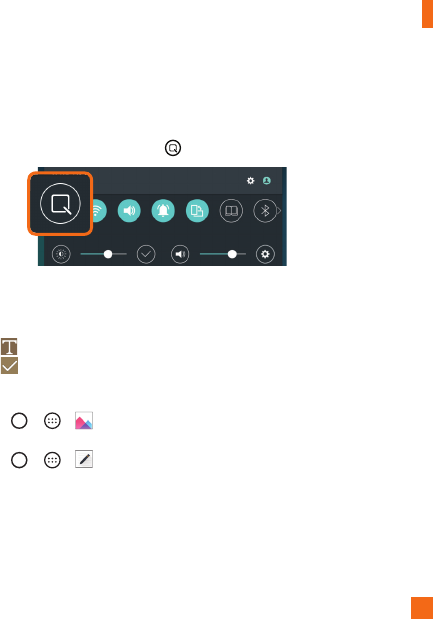
Task: Click the brightness slider handle
Action: [108, 254]
